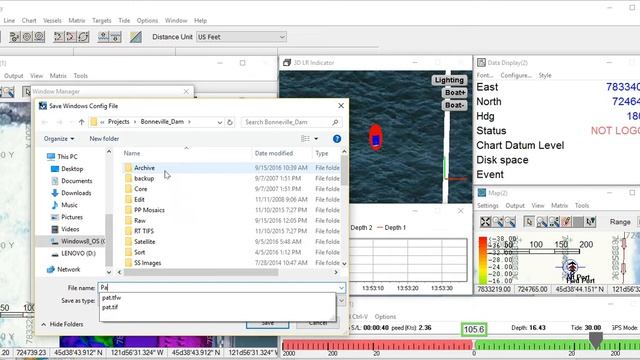Collapse the dialog via Hide Folders
Viewport: 640px width, 360px height.
[x=62, y=324]
